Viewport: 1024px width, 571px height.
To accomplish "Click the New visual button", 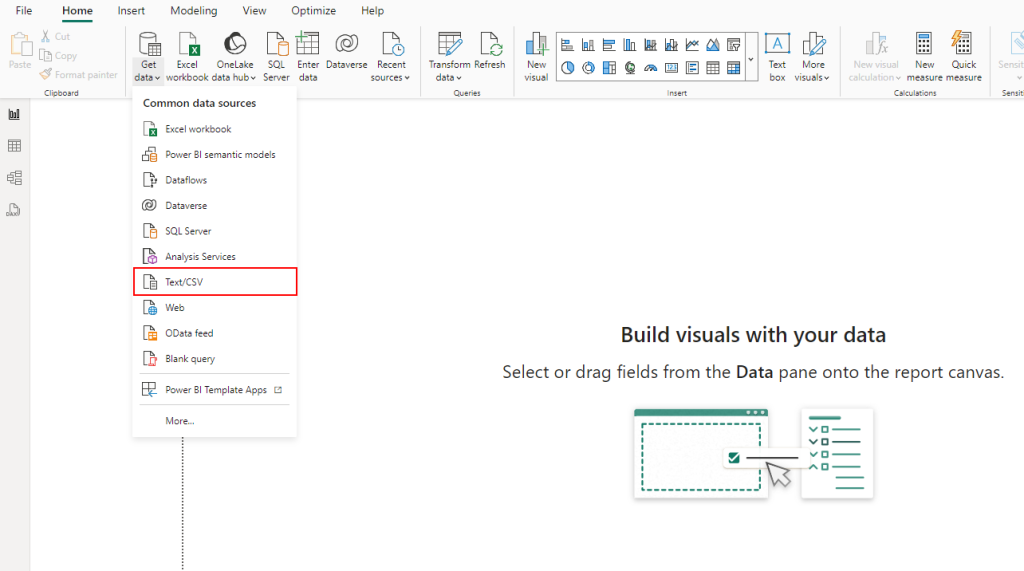I will coord(536,57).
